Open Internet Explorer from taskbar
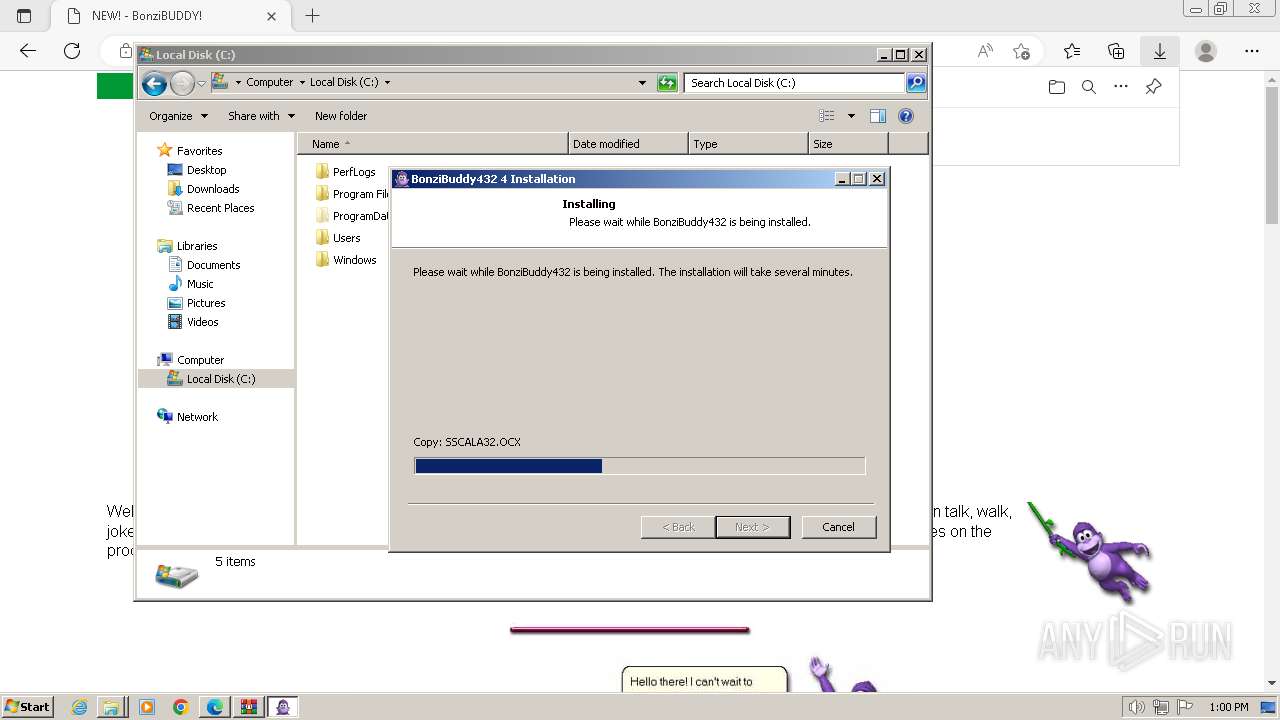Screen dimensions: 1280x720 point(80,707)
